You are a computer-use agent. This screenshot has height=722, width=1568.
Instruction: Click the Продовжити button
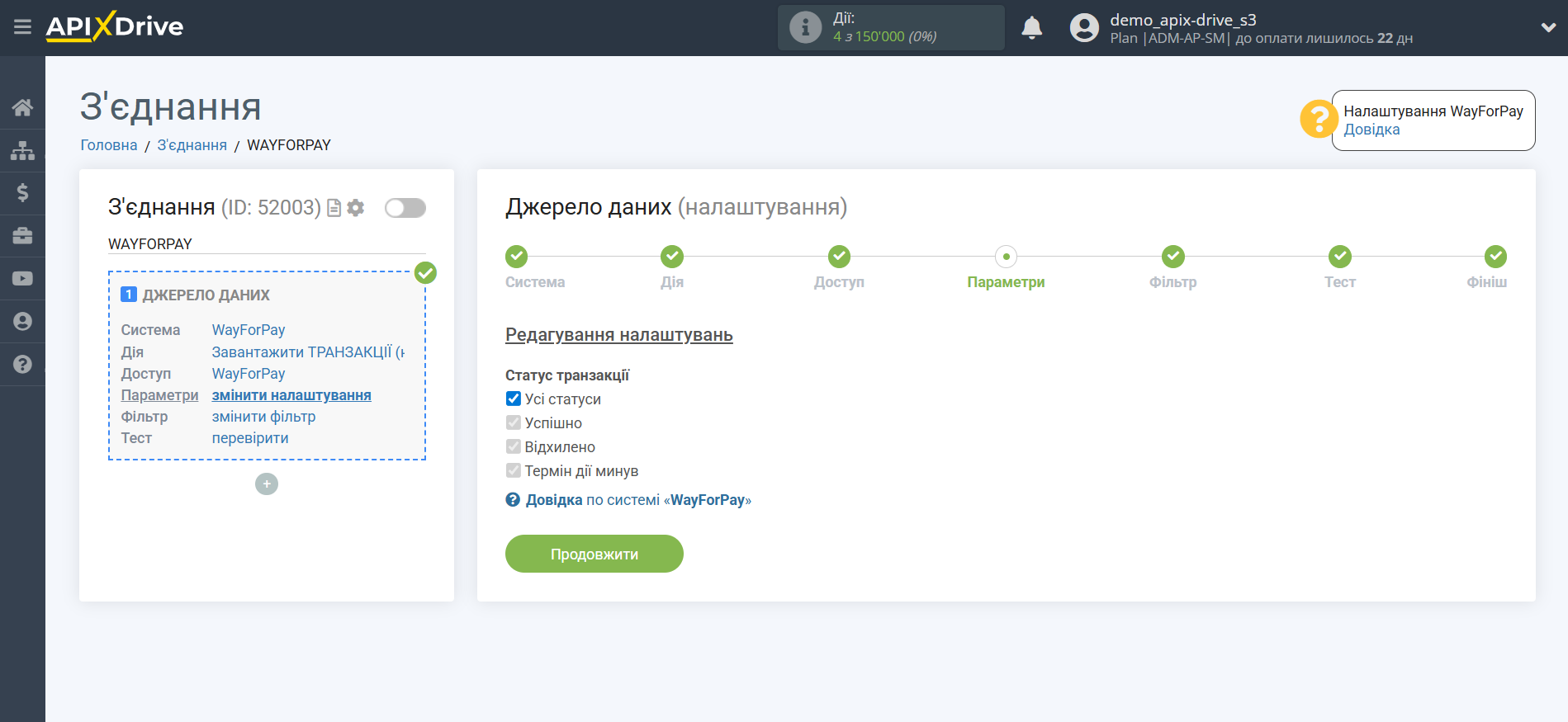[x=595, y=554]
